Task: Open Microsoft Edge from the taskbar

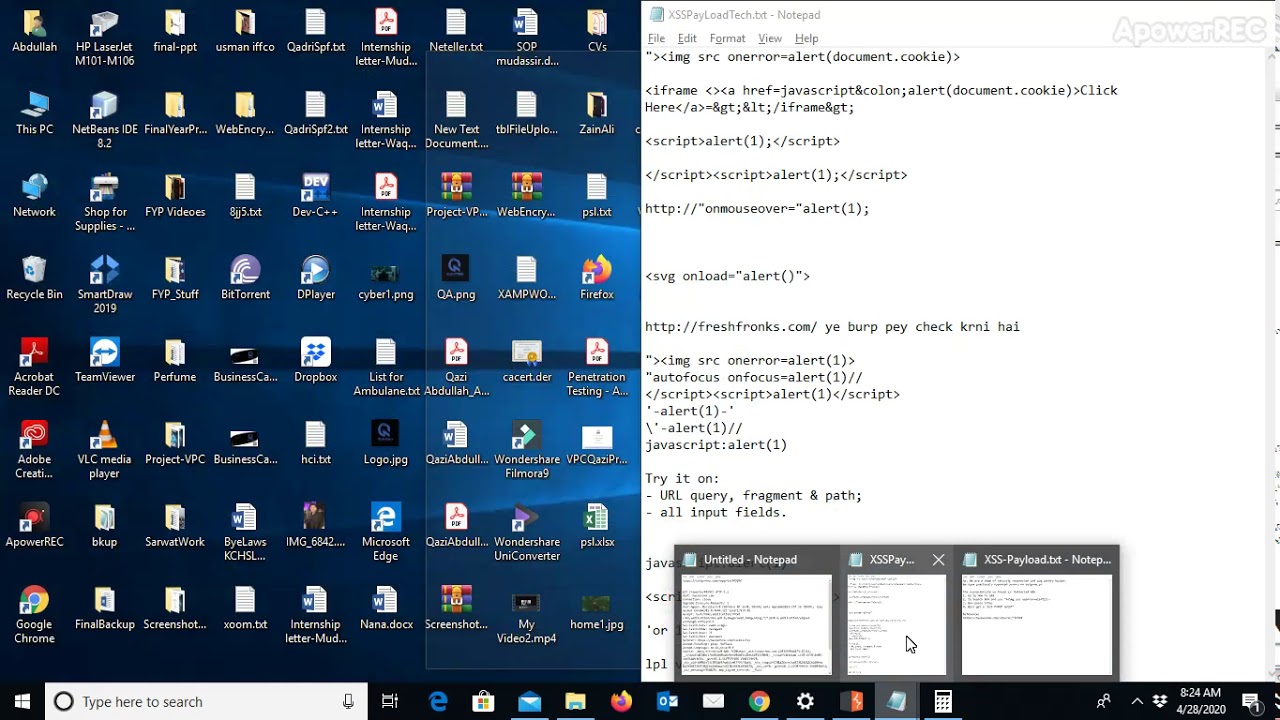Action: click(438, 702)
